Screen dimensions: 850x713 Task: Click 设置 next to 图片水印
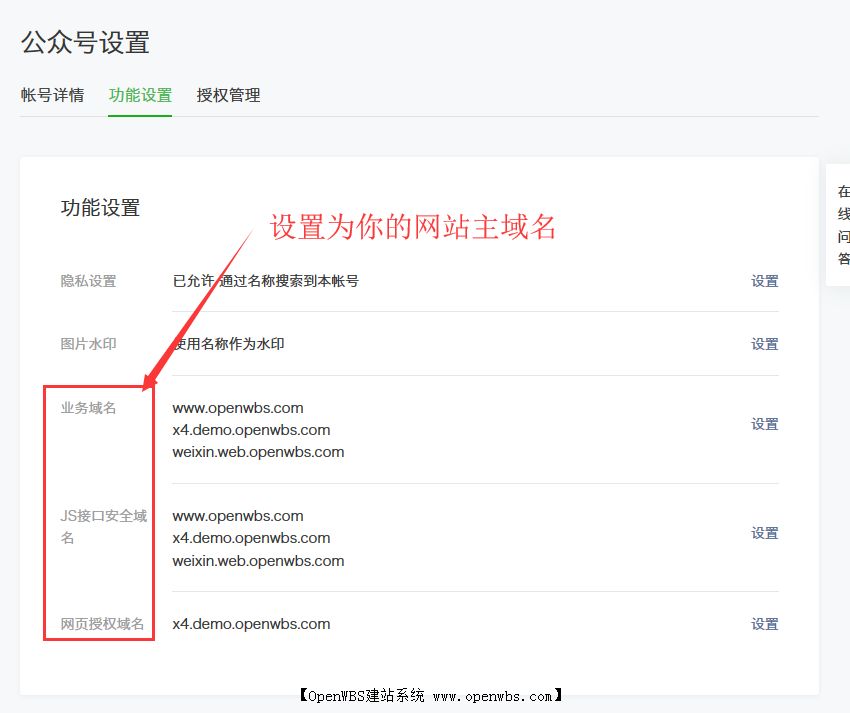[764, 343]
